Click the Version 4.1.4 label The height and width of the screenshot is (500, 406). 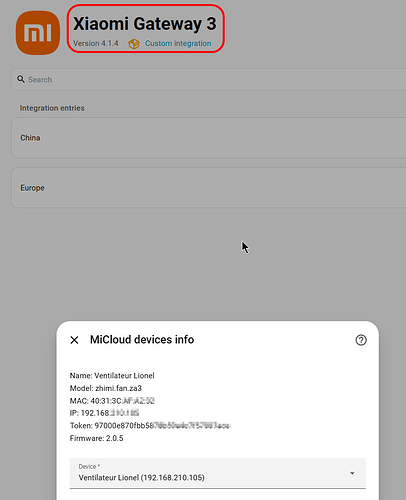(96, 44)
